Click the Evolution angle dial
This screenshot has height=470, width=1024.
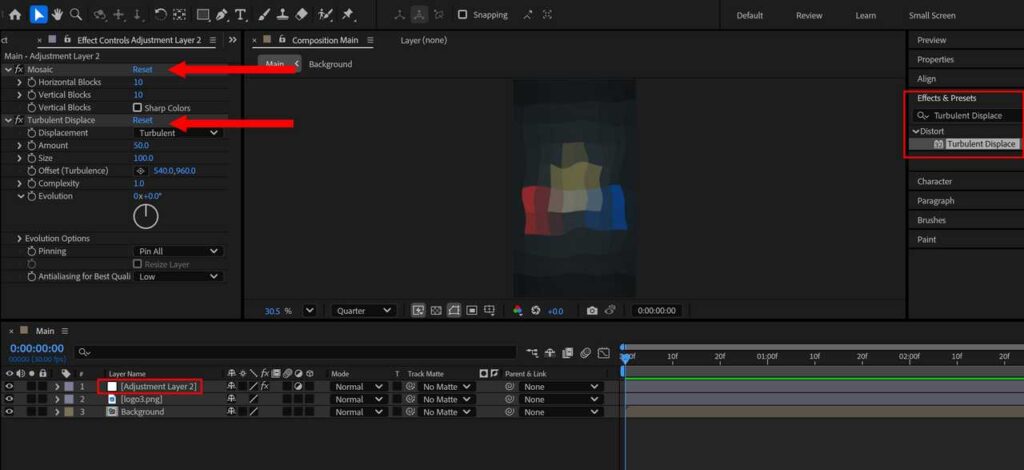point(146,216)
